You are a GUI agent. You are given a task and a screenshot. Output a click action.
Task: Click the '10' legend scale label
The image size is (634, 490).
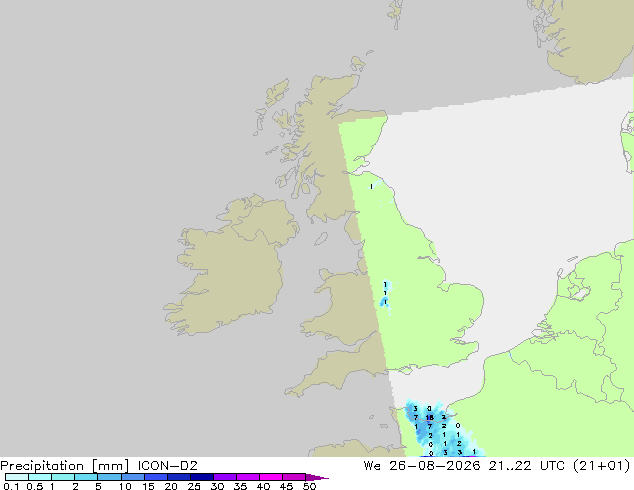pyautogui.click(x=125, y=486)
